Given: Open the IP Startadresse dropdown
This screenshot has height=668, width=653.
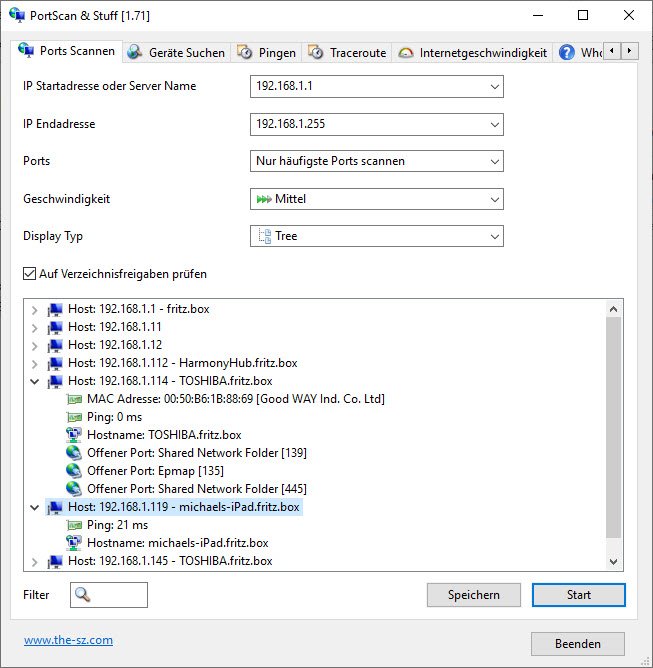Looking at the screenshot, I should (495, 86).
